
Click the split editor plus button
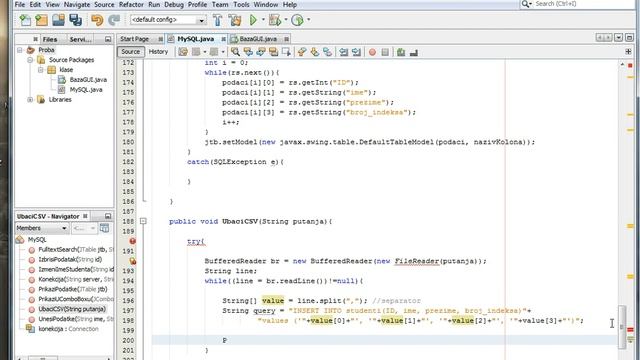[x=629, y=51]
